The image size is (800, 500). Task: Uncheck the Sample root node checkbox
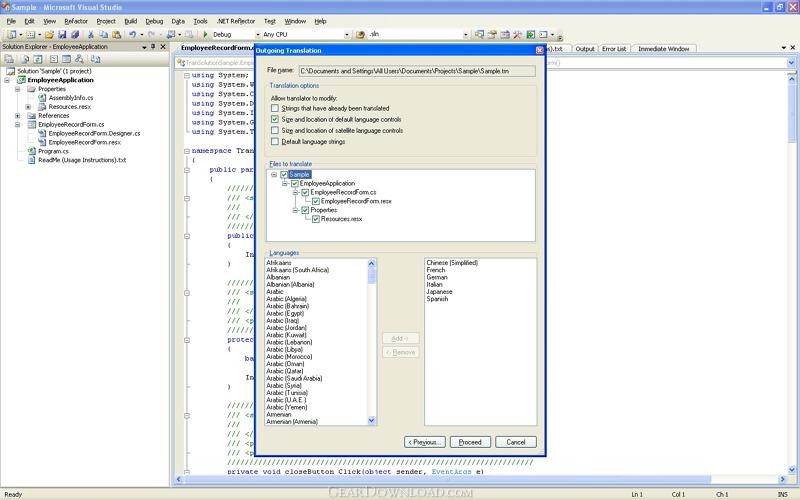(284, 174)
